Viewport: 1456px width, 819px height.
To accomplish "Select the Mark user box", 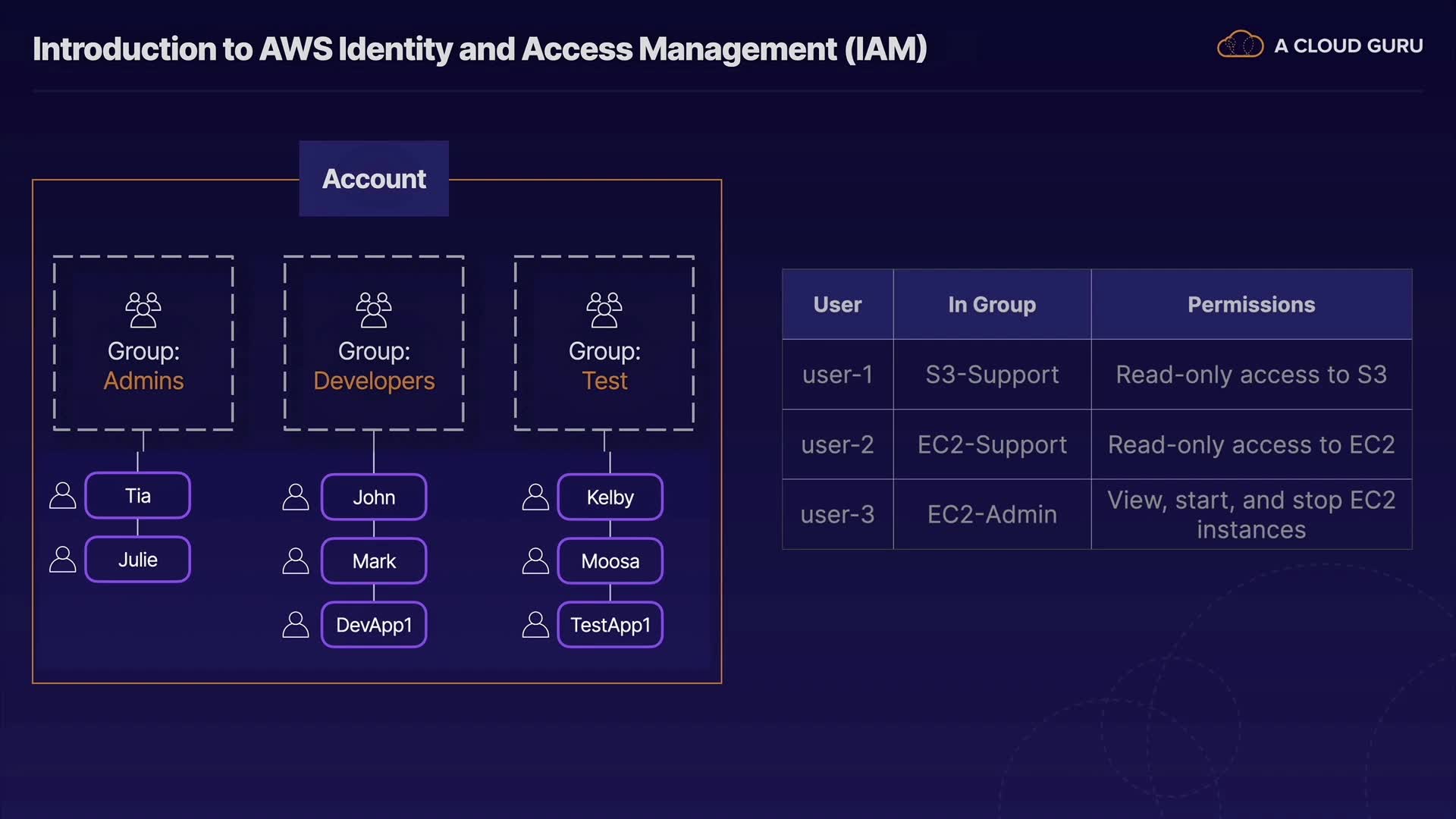I will tap(374, 561).
